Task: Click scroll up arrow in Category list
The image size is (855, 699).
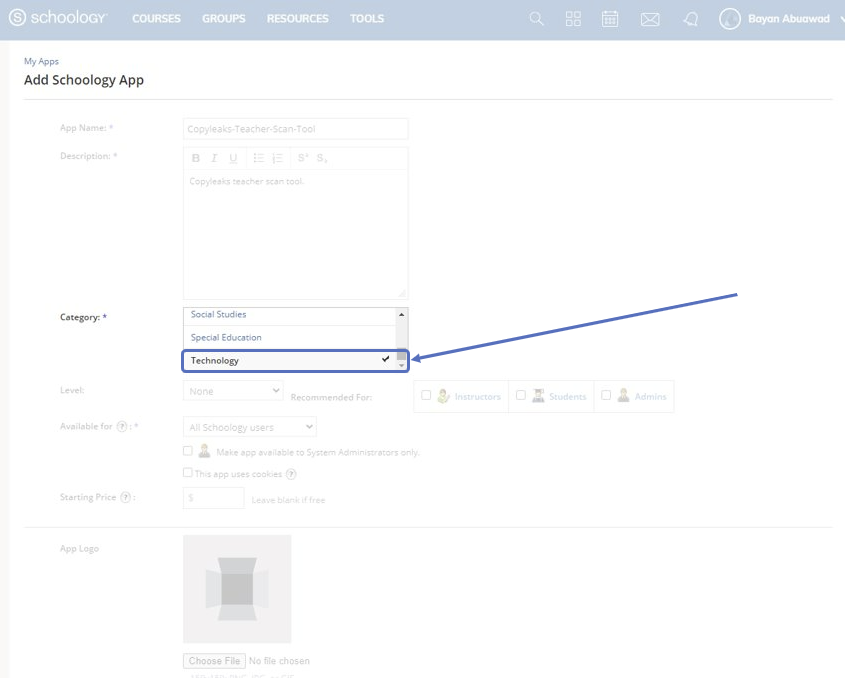Action: click(x=401, y=315)
